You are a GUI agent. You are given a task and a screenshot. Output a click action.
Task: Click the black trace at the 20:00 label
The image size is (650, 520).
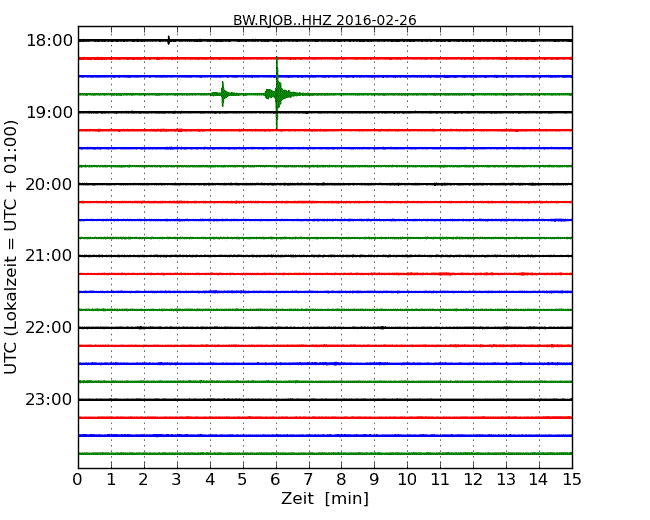tap(325, 184)
